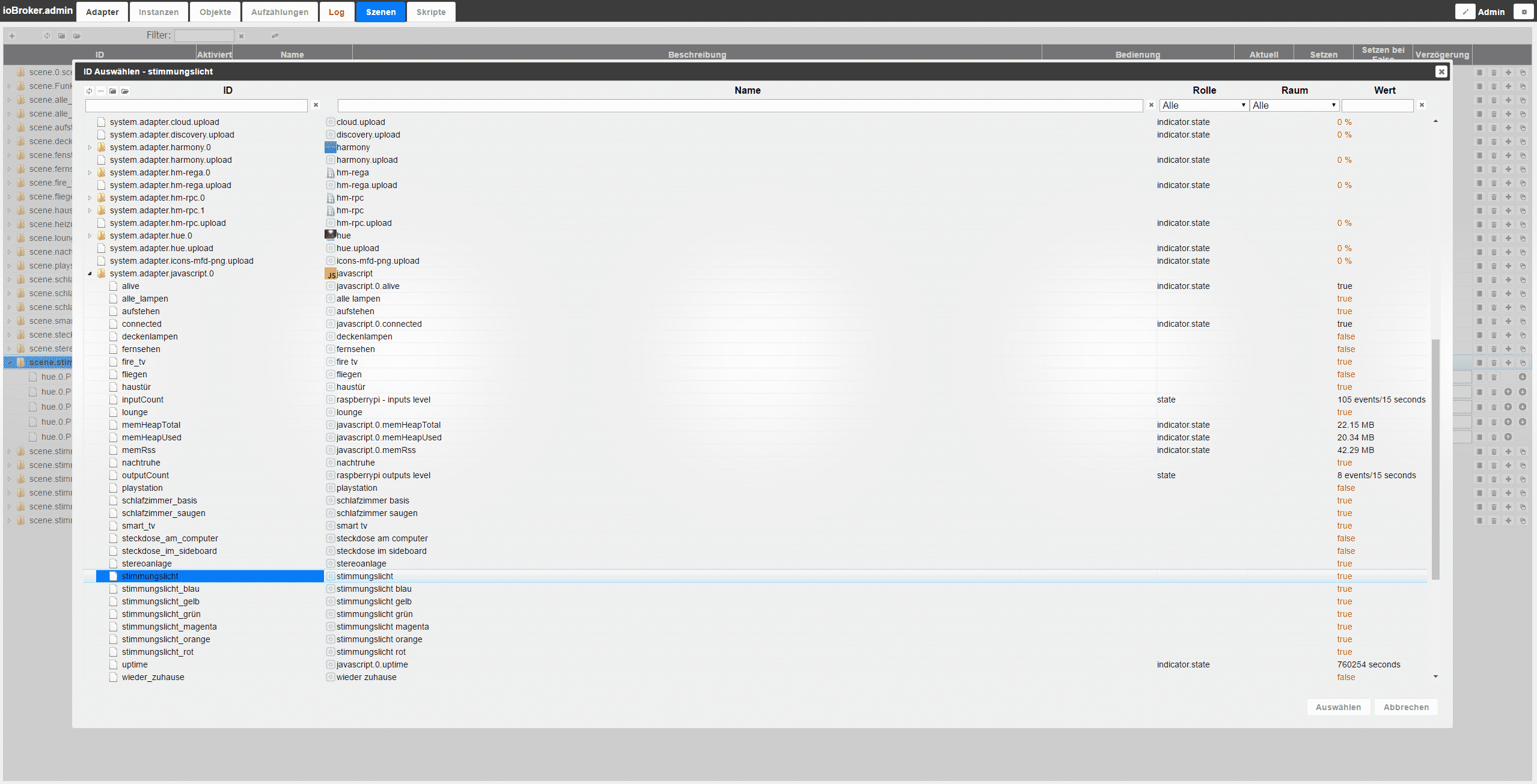Viewport: 1537px width, 784px height.
Task: Clear the Wert filter field
Action: point(1422,105)
